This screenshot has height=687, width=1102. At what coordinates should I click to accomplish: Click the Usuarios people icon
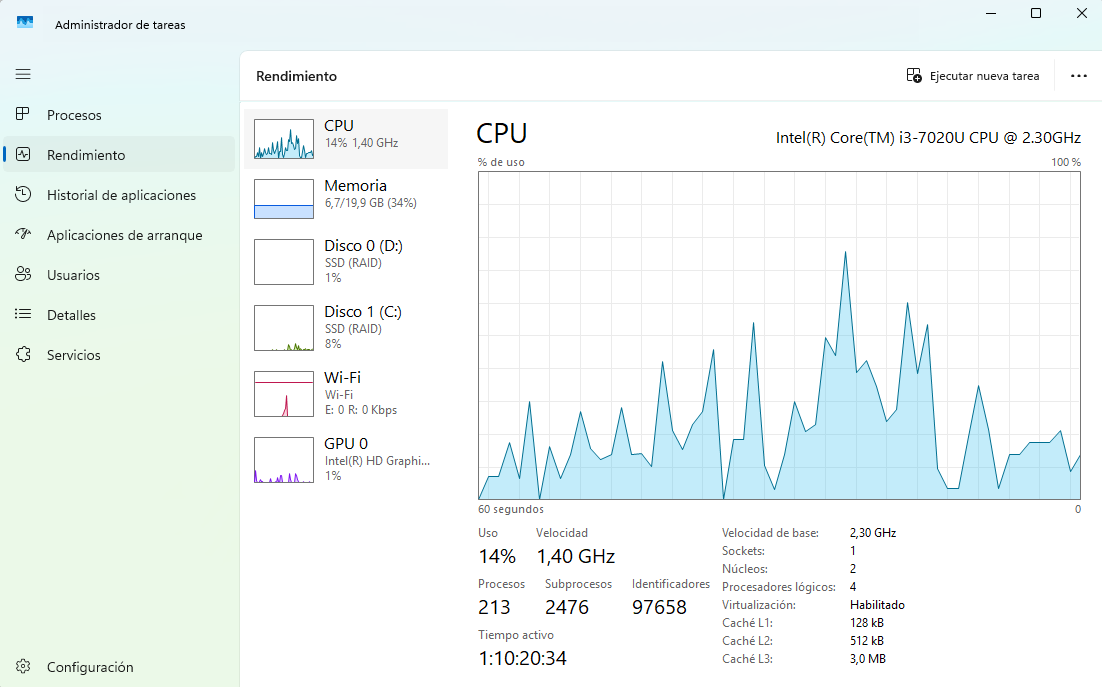pos(23,274)
